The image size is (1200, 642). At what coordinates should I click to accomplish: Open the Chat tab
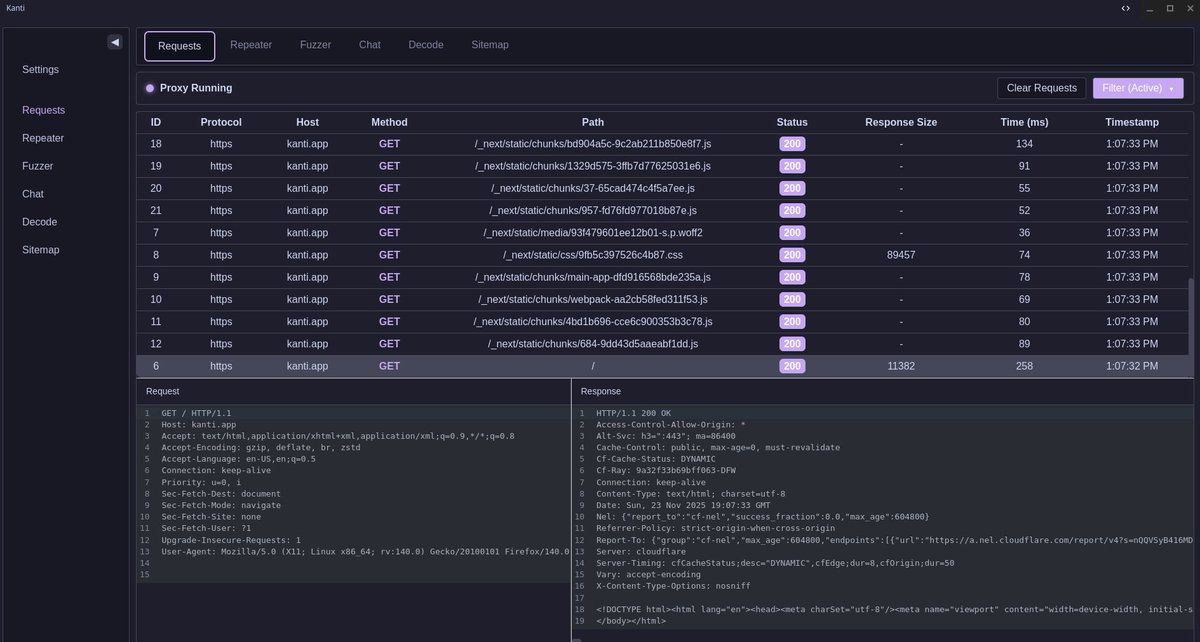point(370,45)
